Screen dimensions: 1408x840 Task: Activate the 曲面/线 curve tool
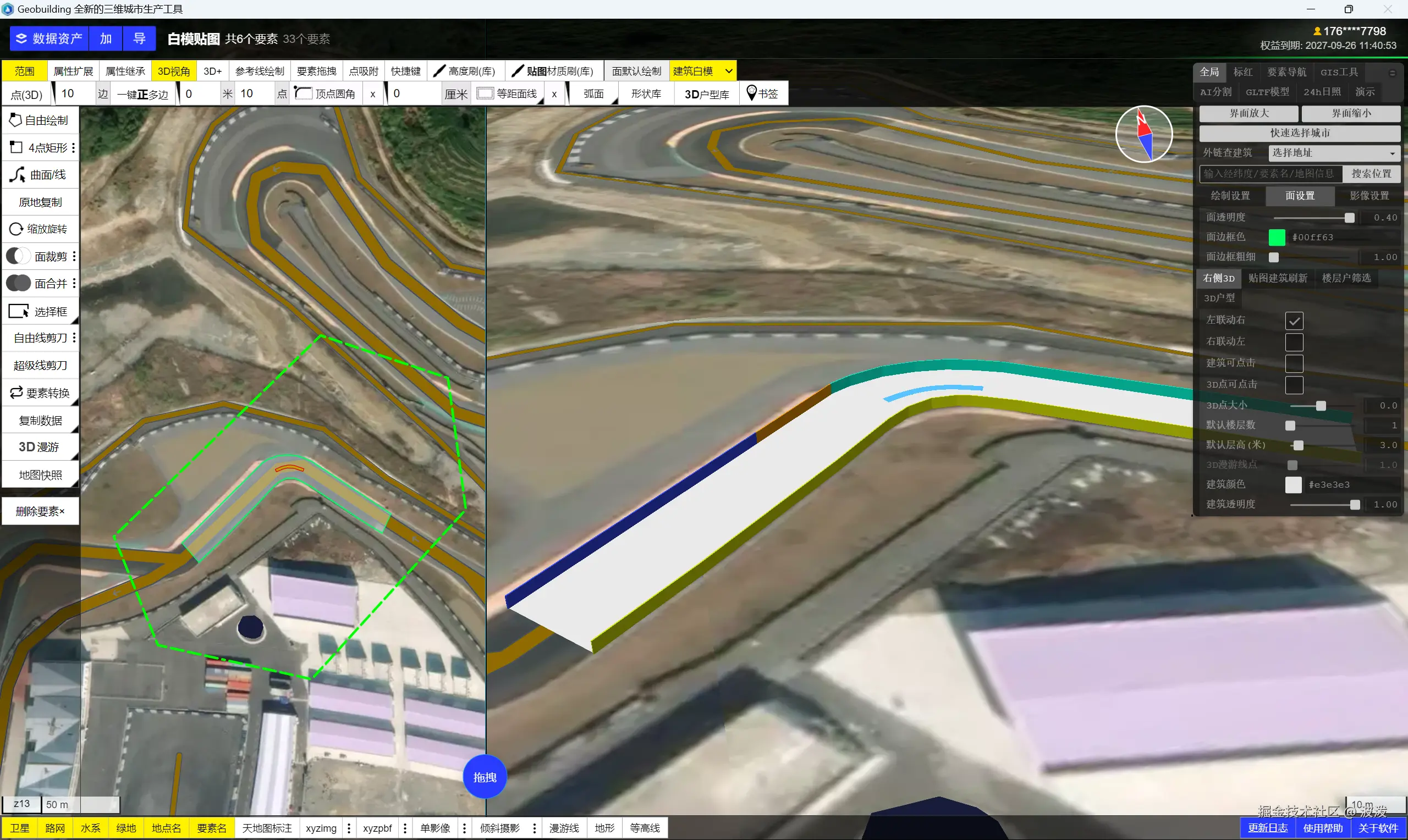40,175
